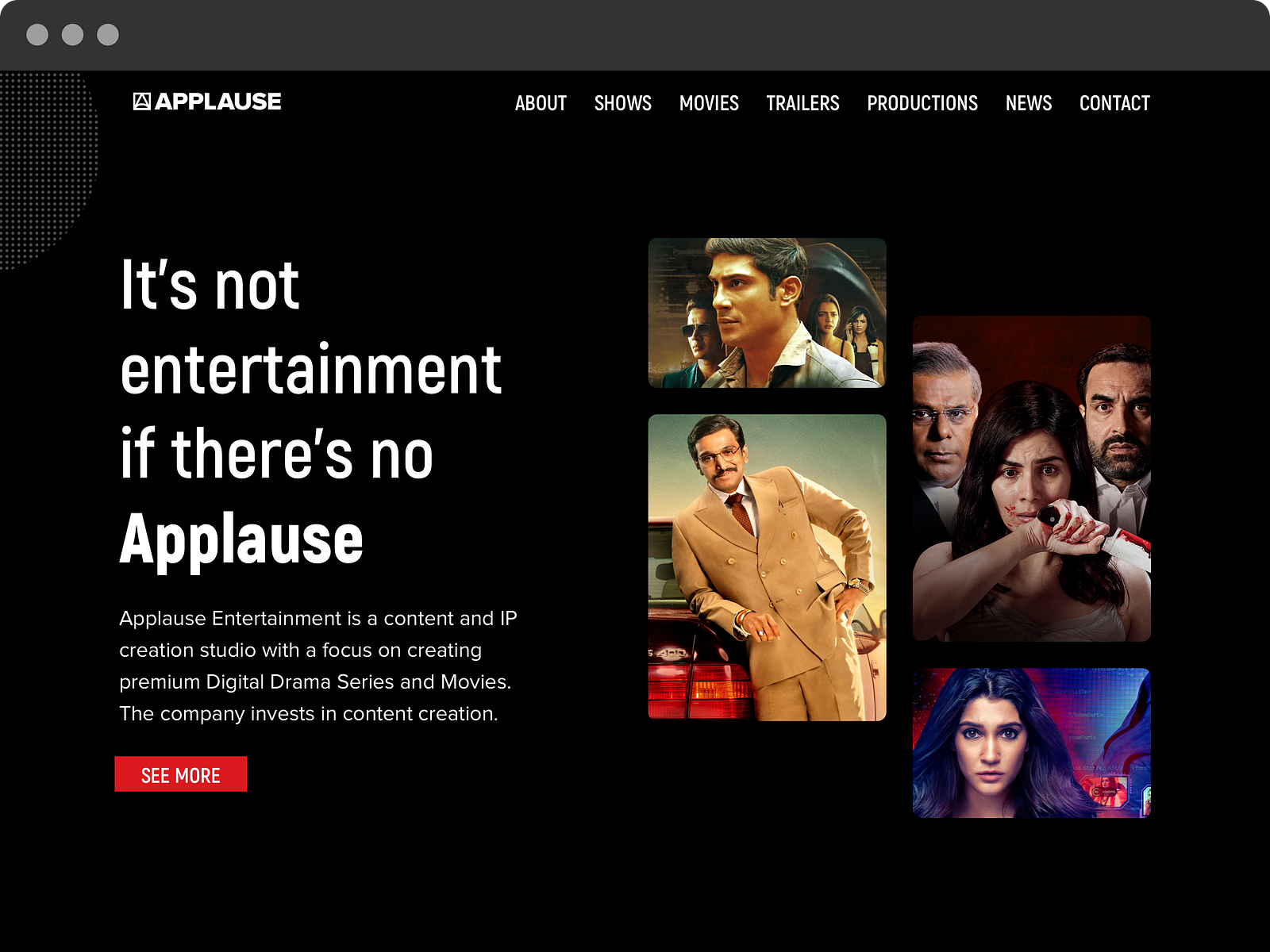Viewport: 1270px width, 952px height.
Task: Click the middle minimize window dot
Action: point(73,35)
